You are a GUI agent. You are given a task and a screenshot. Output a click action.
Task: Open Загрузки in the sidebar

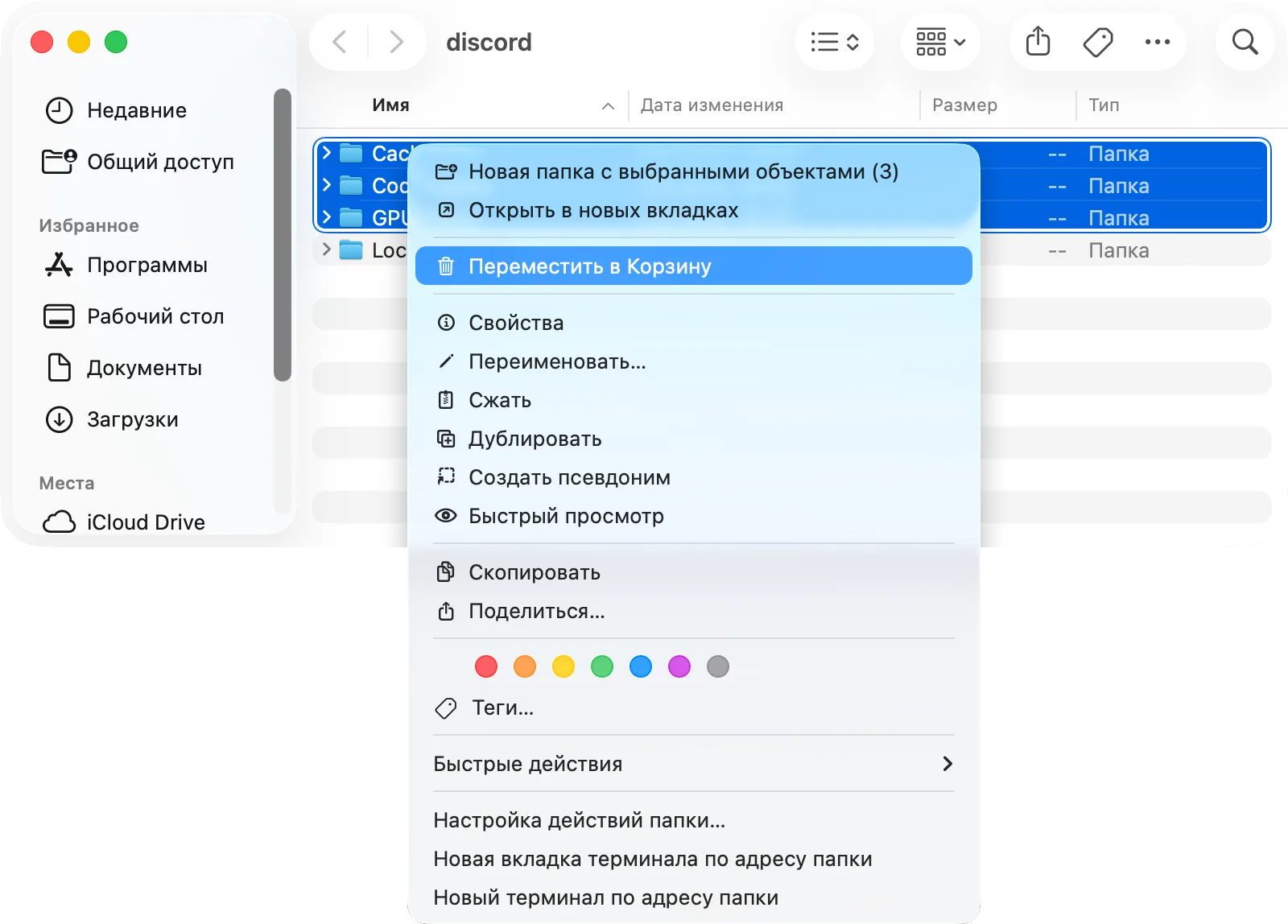pyautogui.click(x=112, y=419)
